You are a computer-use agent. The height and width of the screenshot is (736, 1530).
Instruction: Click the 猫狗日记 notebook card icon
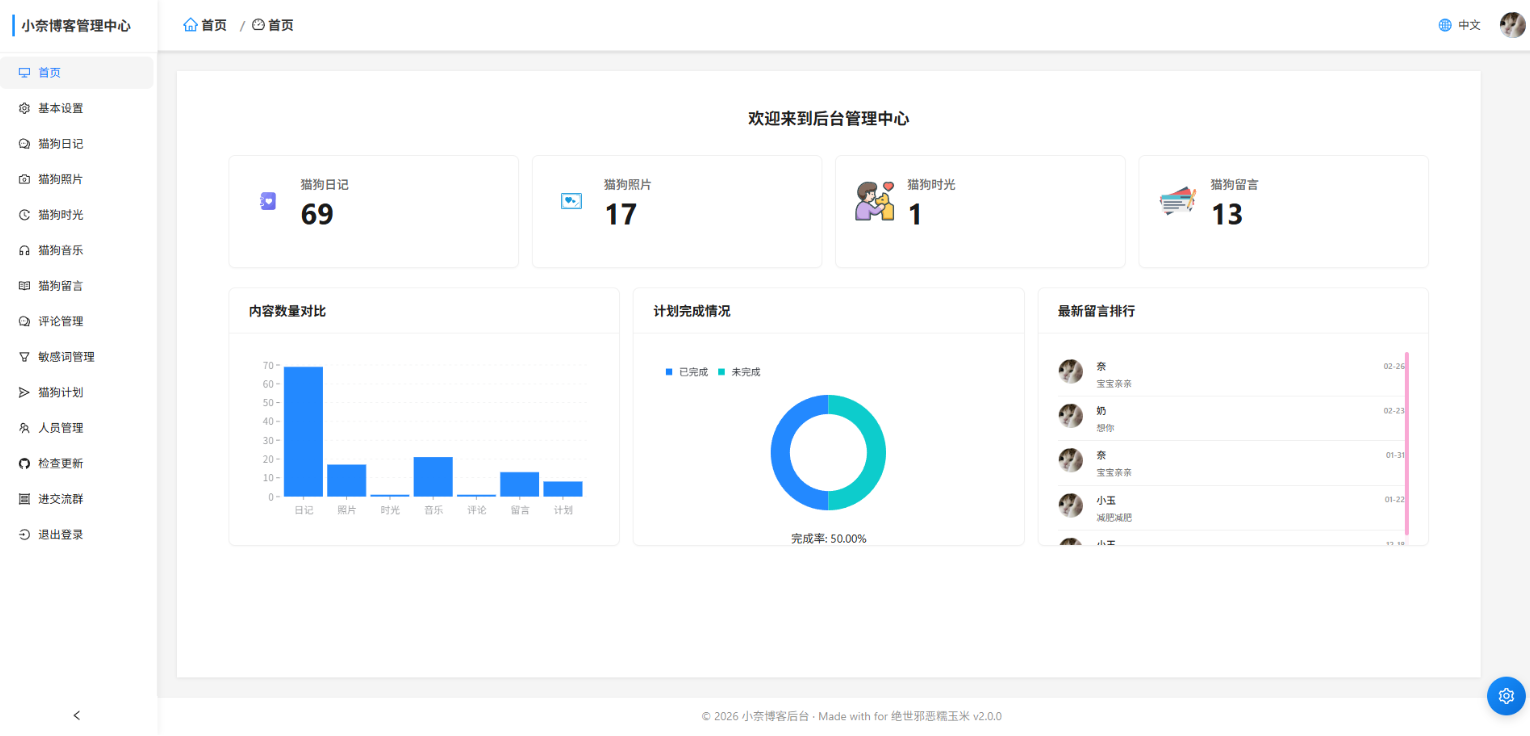pyautogui.click(x=268, y=201)
